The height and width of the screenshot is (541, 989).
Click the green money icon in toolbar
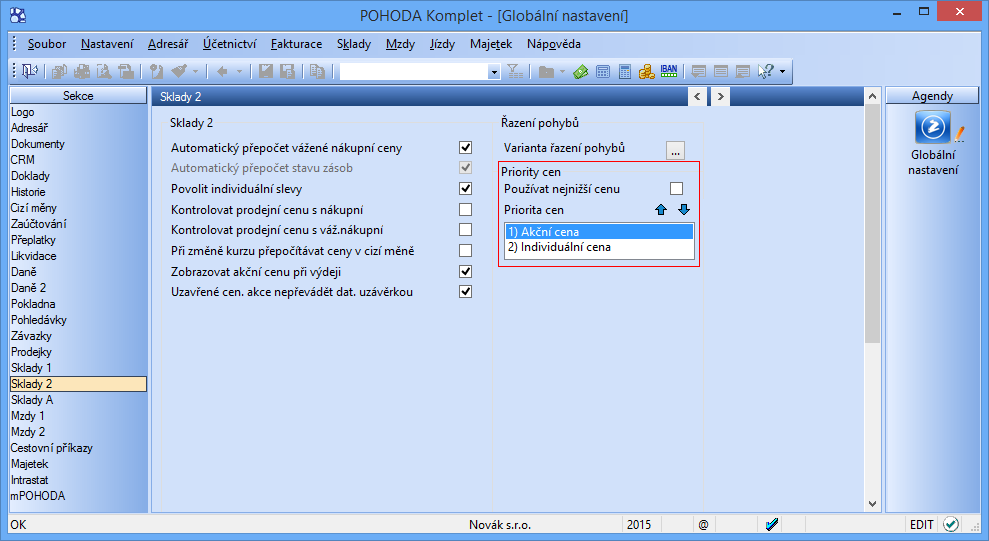pos(580,72)
